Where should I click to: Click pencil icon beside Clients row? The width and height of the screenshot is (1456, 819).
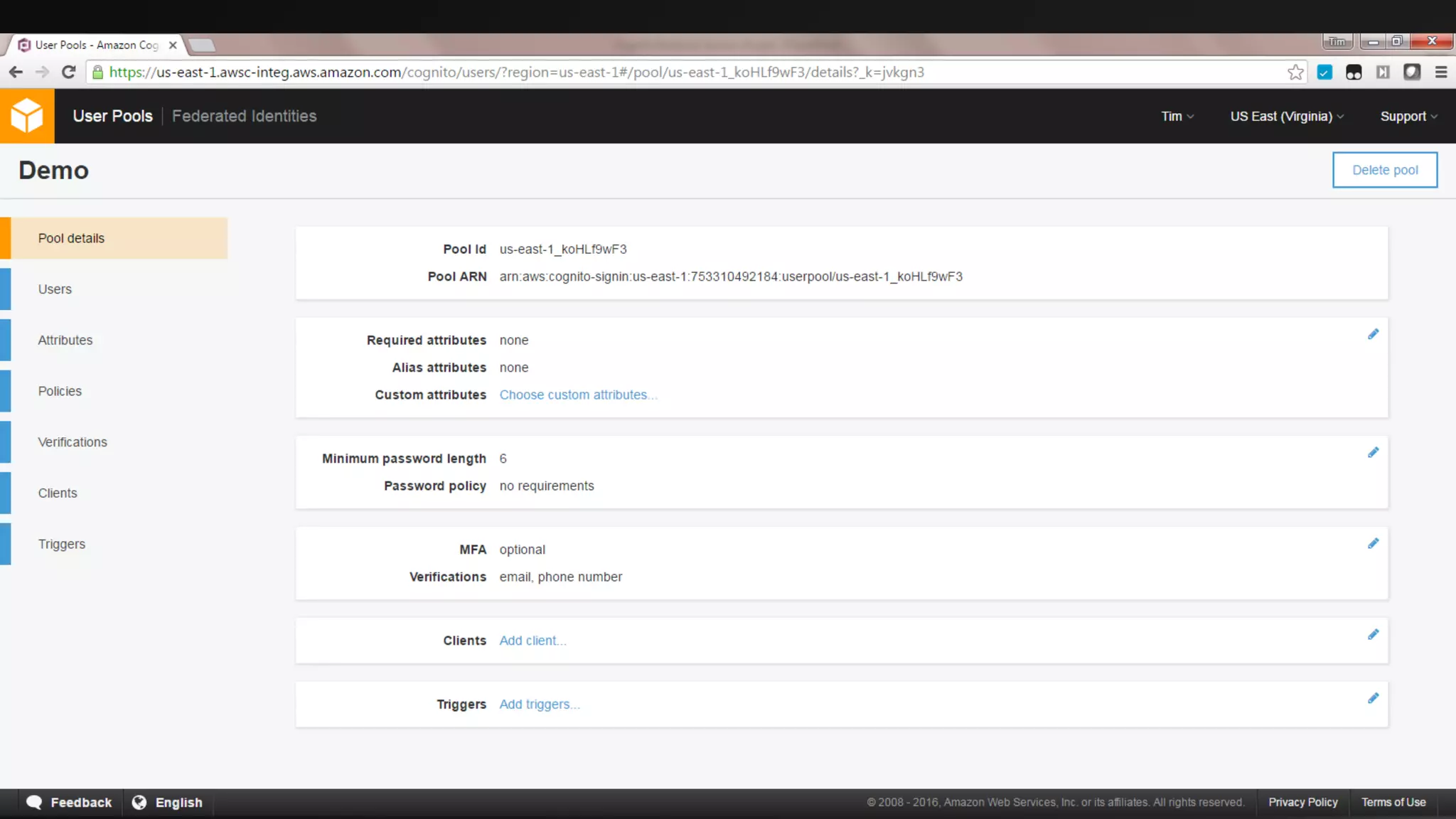1373,635
